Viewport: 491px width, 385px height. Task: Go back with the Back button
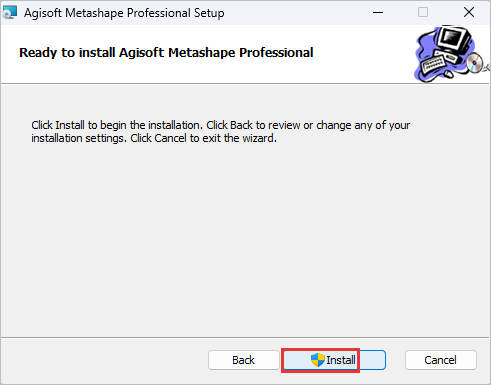tap(244, 360)
